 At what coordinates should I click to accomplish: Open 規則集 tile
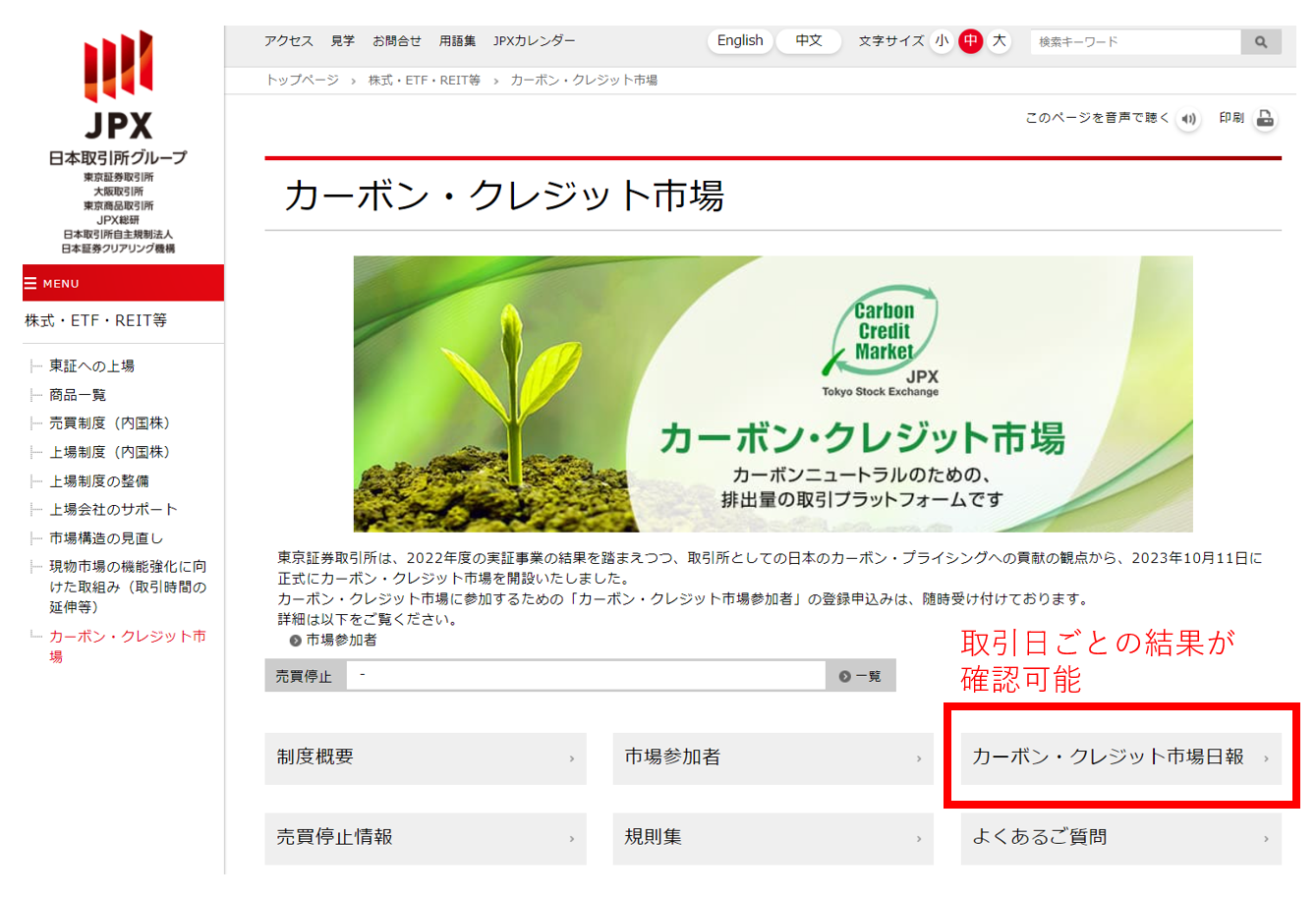773,838
